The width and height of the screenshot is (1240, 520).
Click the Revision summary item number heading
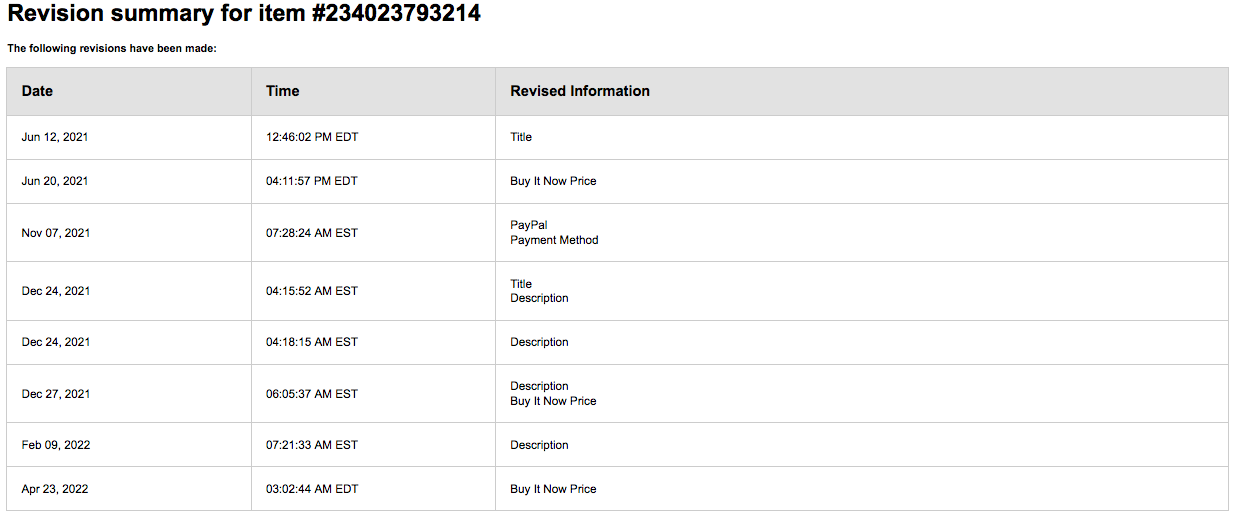point(244,14)
